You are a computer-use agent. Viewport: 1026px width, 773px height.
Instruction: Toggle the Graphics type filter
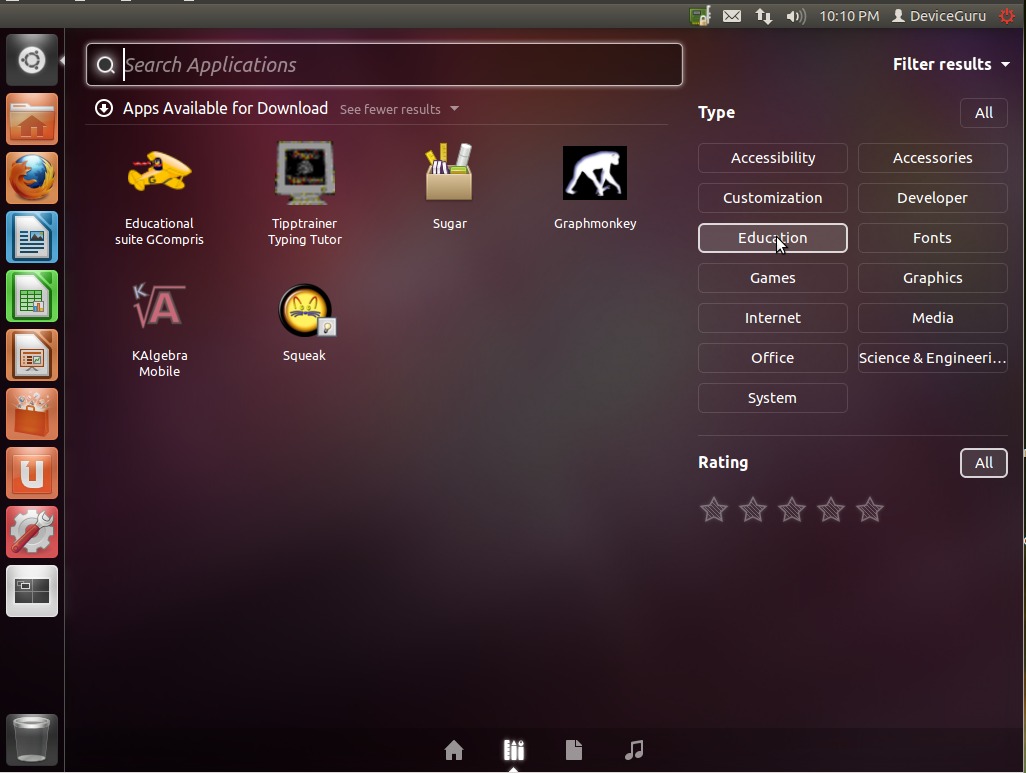932,278
